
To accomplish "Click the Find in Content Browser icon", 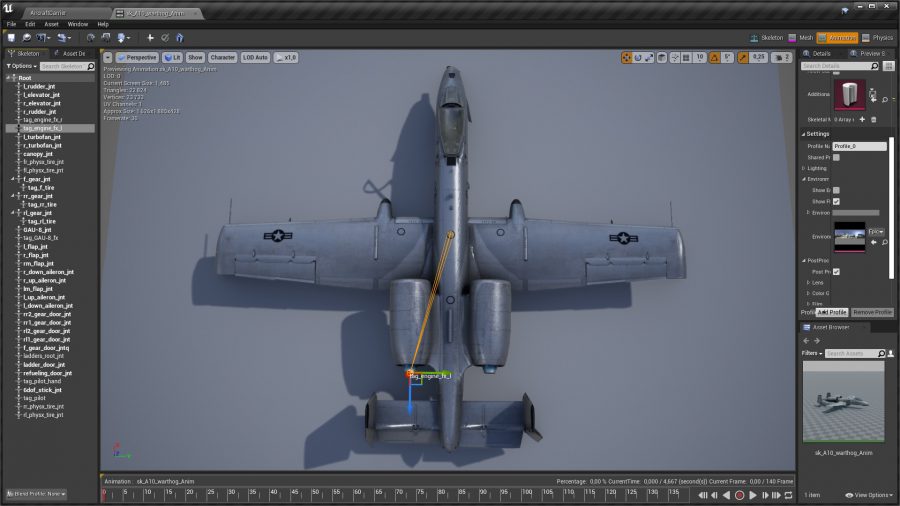I will tap(26, 38).
